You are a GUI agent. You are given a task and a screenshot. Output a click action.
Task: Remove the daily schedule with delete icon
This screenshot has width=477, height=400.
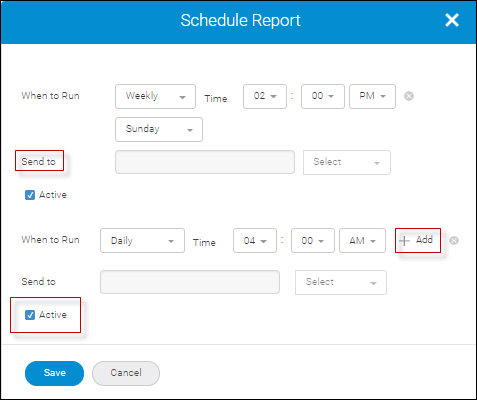pos(454,240)
